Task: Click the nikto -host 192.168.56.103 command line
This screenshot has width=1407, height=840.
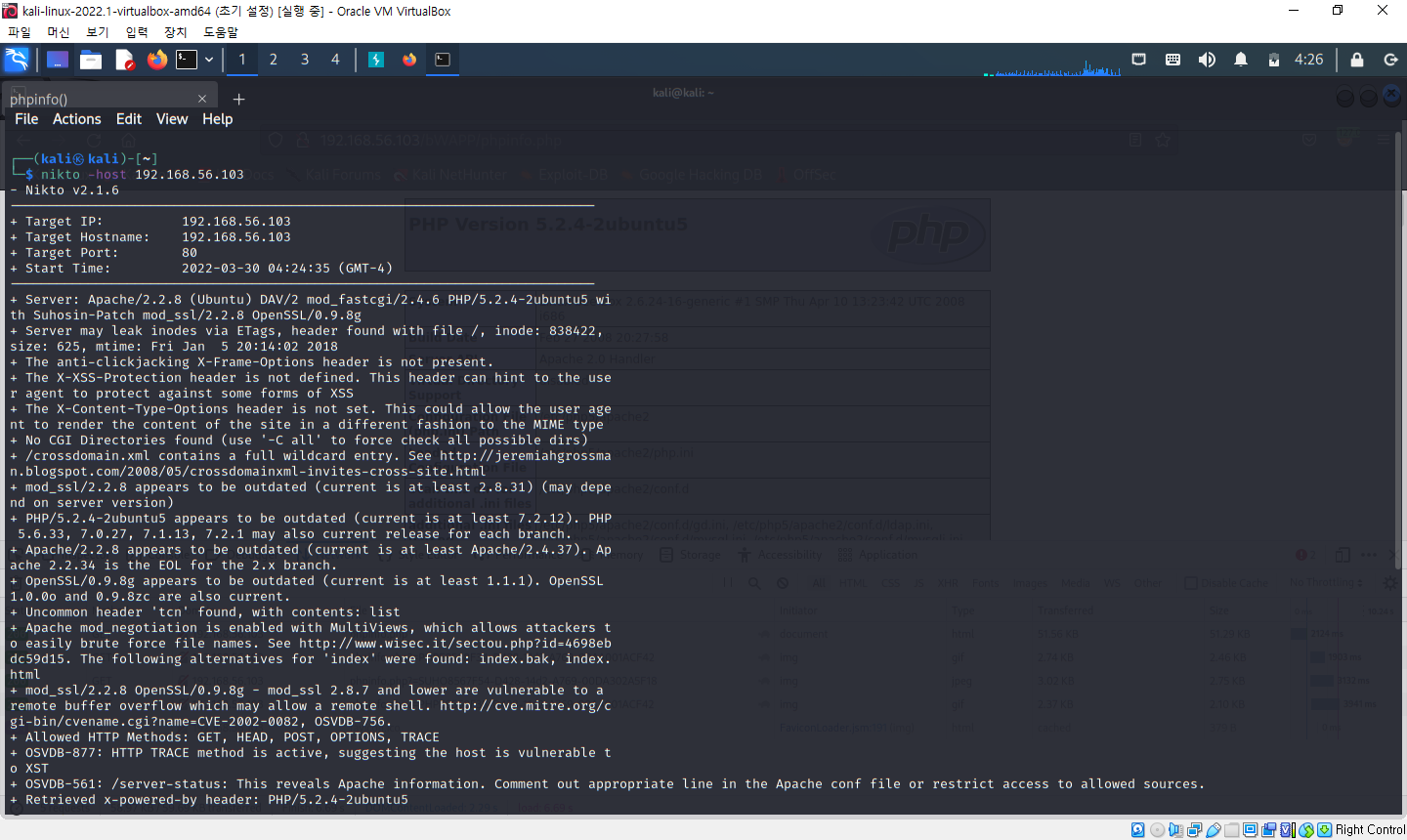Action: pyautogui.click(x=143, y=174)
